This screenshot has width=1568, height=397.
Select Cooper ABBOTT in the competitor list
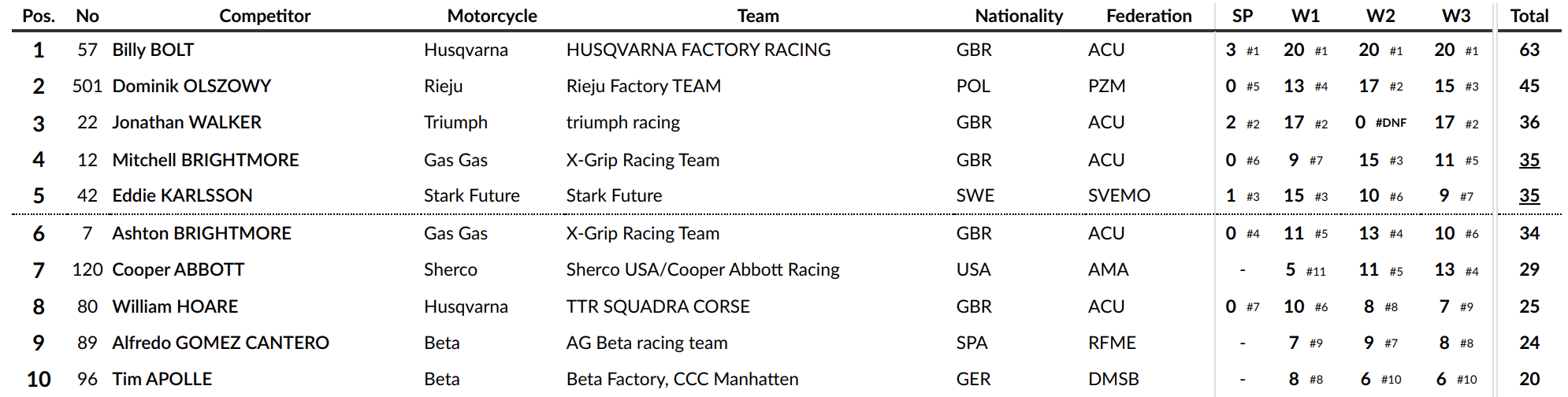pyautogui.click(x=178, y=269)
